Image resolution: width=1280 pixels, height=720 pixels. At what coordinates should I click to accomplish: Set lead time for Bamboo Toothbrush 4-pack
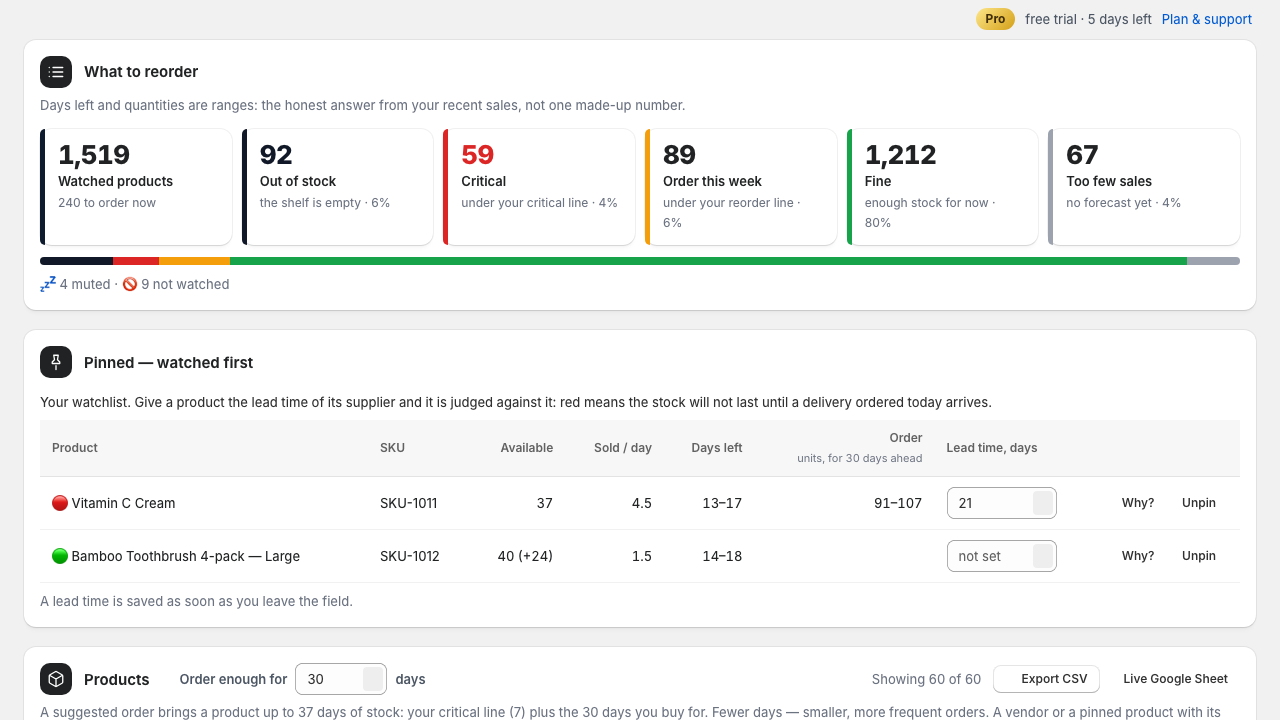point(1002,556)
